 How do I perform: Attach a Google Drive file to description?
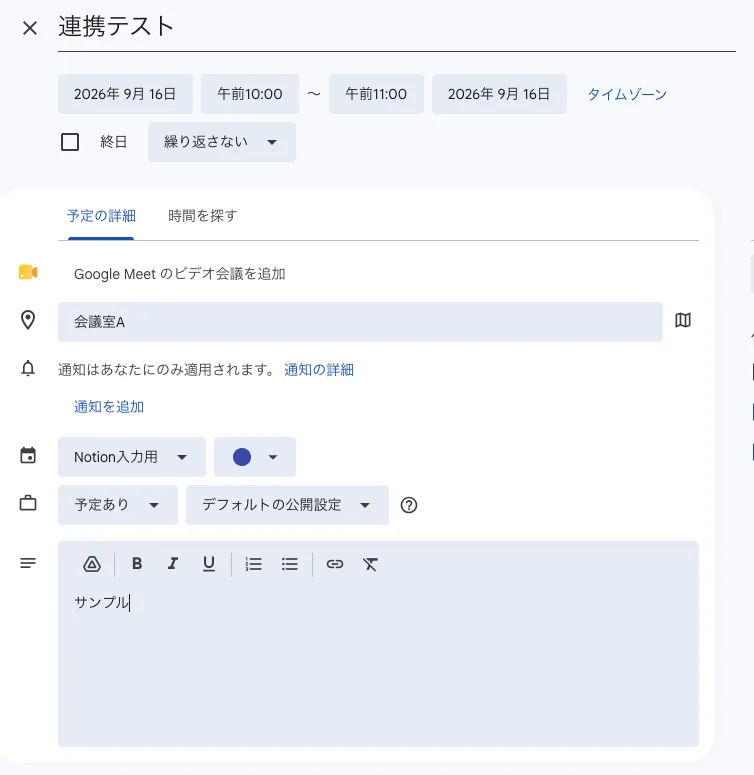[x=92, y=564]
